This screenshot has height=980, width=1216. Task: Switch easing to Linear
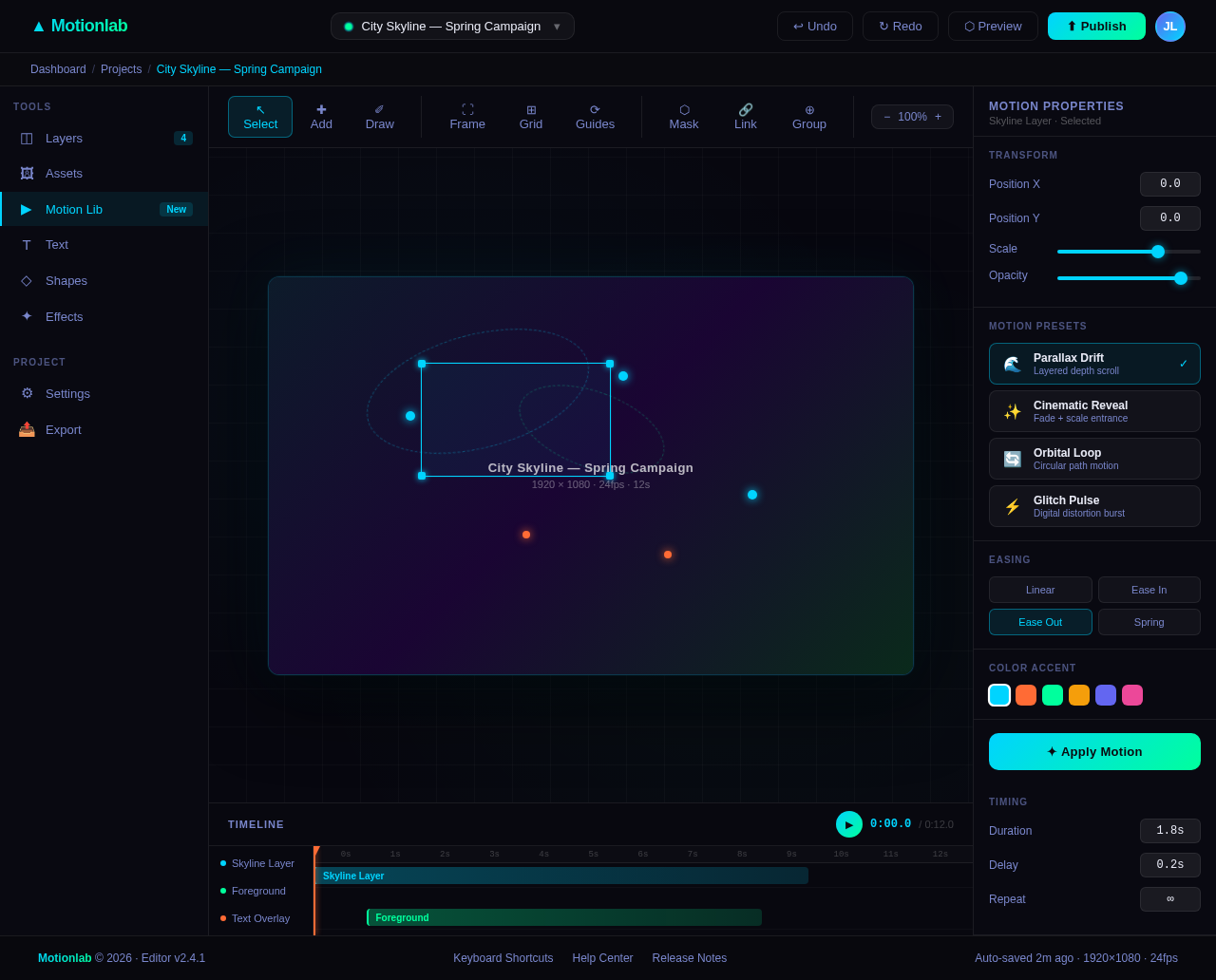click(1039, 590)
